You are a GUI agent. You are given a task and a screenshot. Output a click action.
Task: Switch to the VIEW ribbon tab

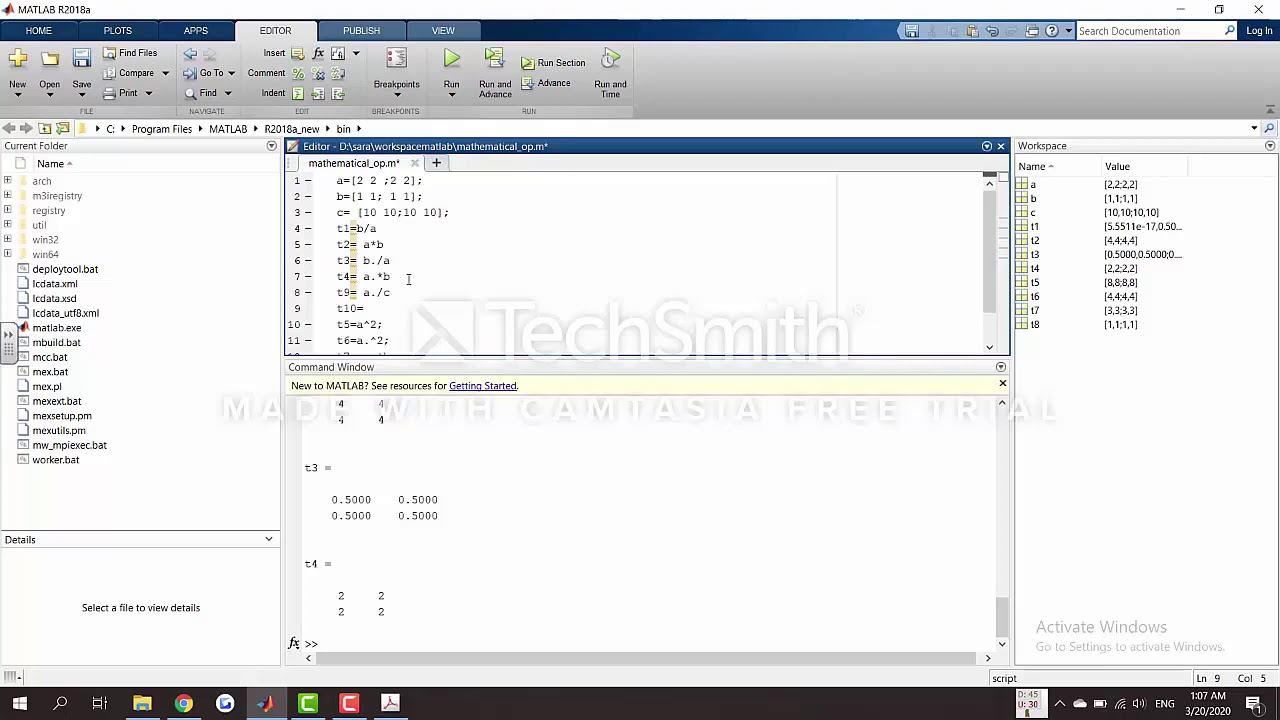tap(443, 30)
